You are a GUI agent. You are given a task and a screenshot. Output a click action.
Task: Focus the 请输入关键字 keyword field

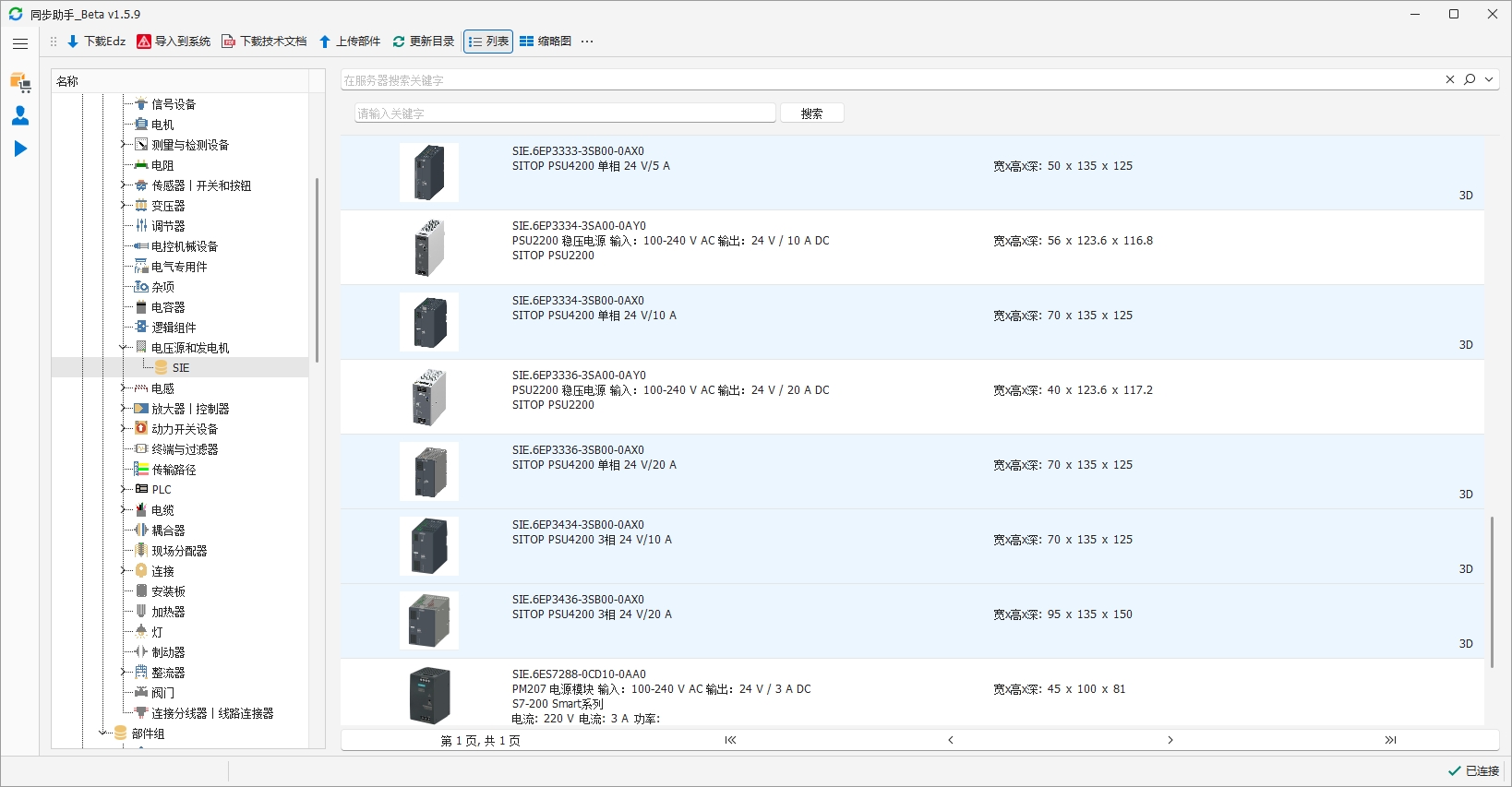565,113
